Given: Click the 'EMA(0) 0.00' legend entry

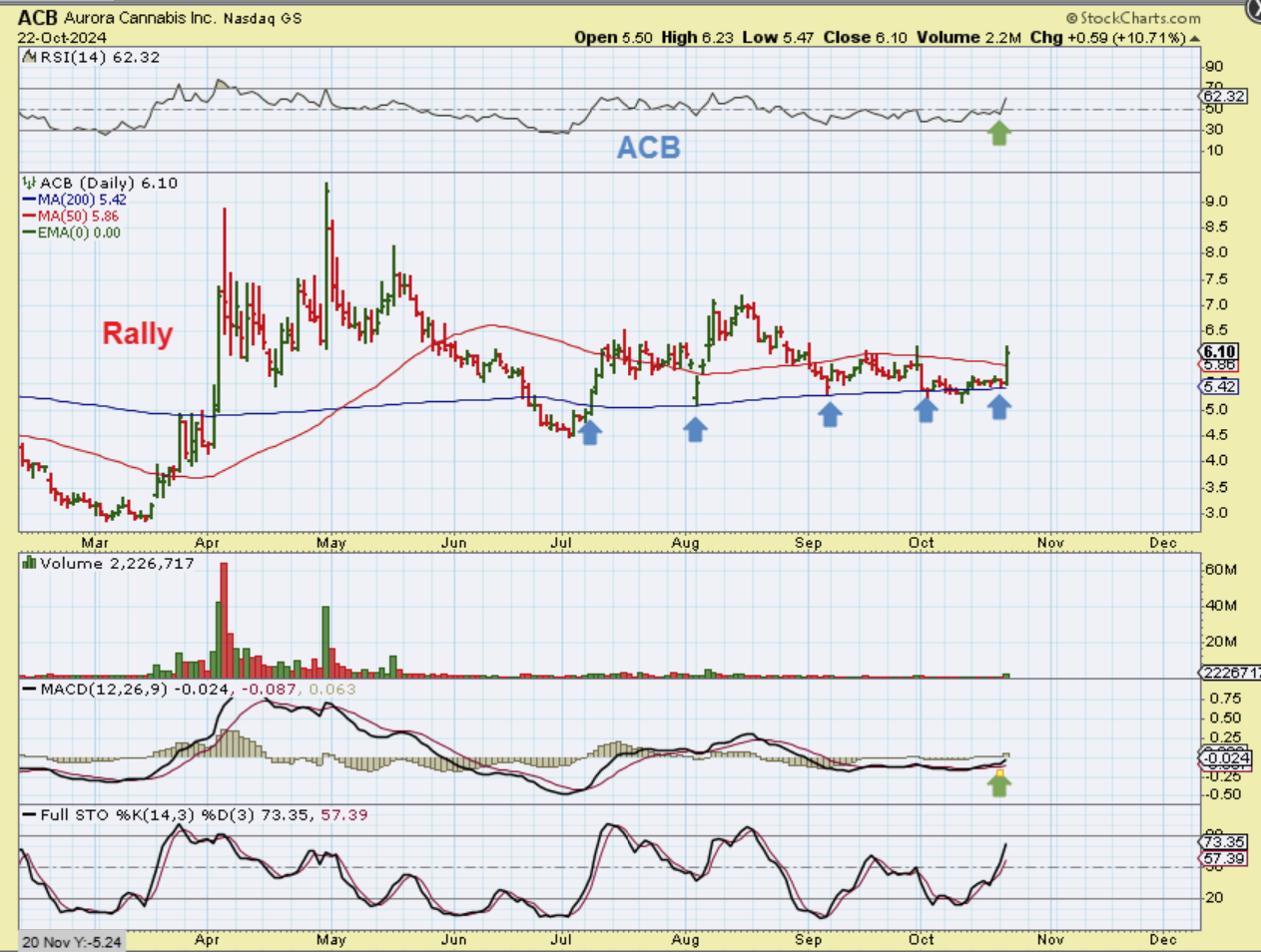Looking at the screenshot, I should click(x=79, y=233).
